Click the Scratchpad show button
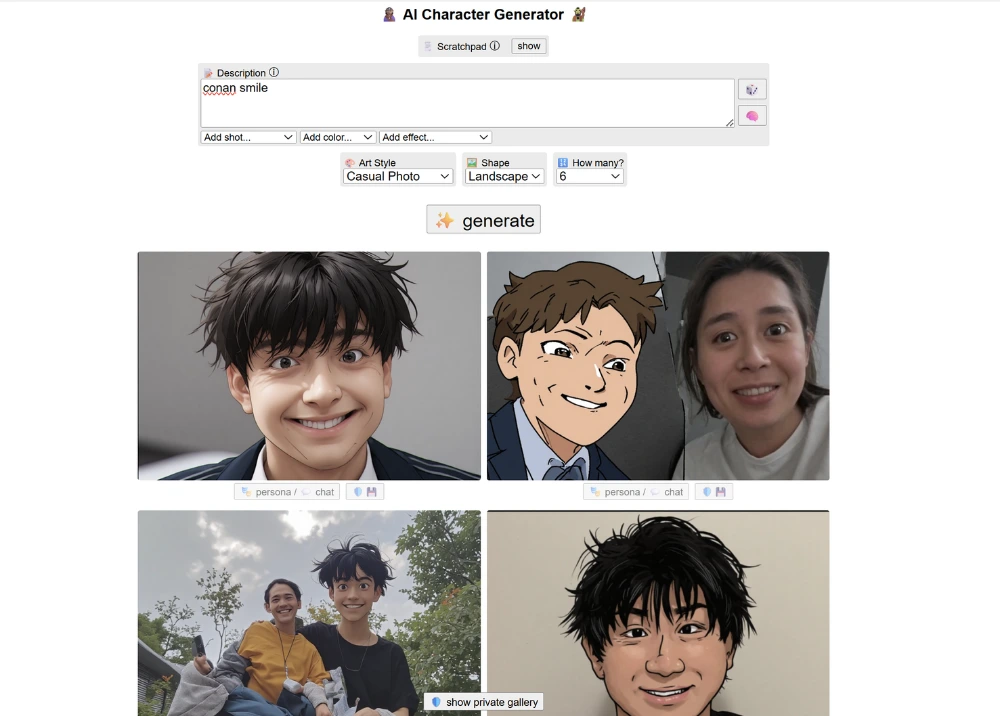 coord(529,46)
